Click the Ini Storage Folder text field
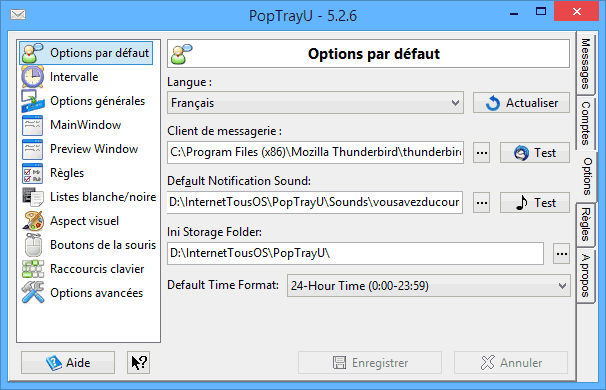Image resolution: width=606 pixels, height=390 pixels. pyautogui.click(x=356, y=254)
